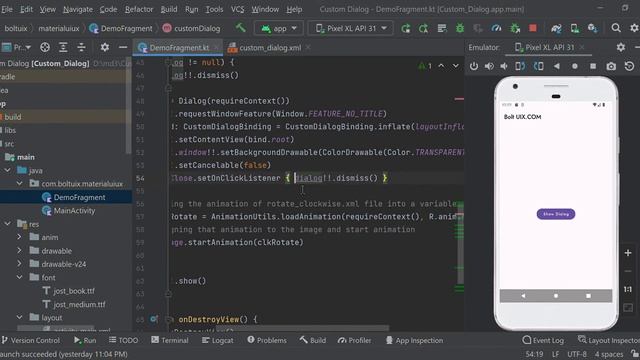Click the red Stop button
This screenshot has width=640, height=360.
[533, 28]
